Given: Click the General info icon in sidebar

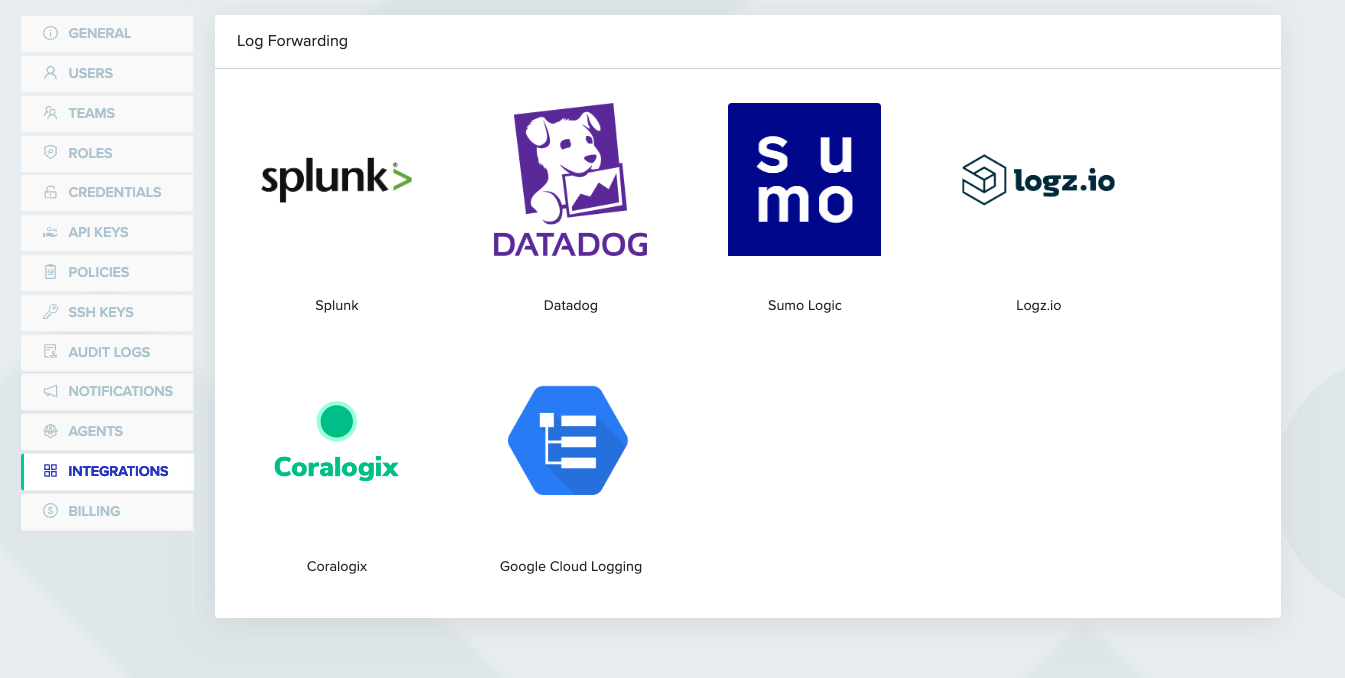Looking at the screenshot, I should point(50,33).
